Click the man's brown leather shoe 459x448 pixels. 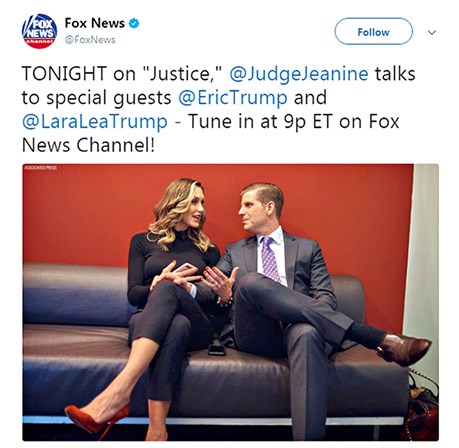click(x=404, y=349)
